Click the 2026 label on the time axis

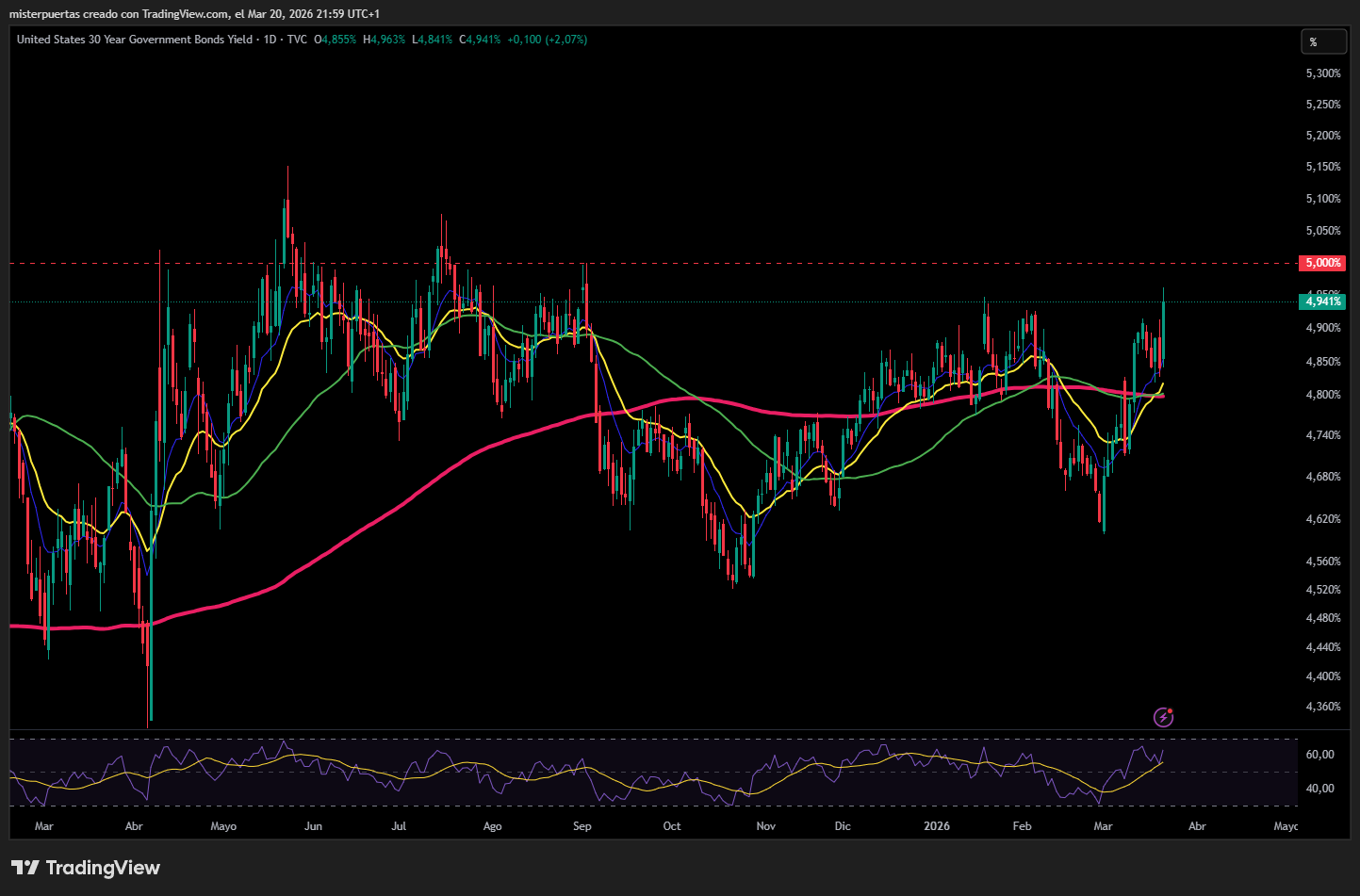coord(936,826)
